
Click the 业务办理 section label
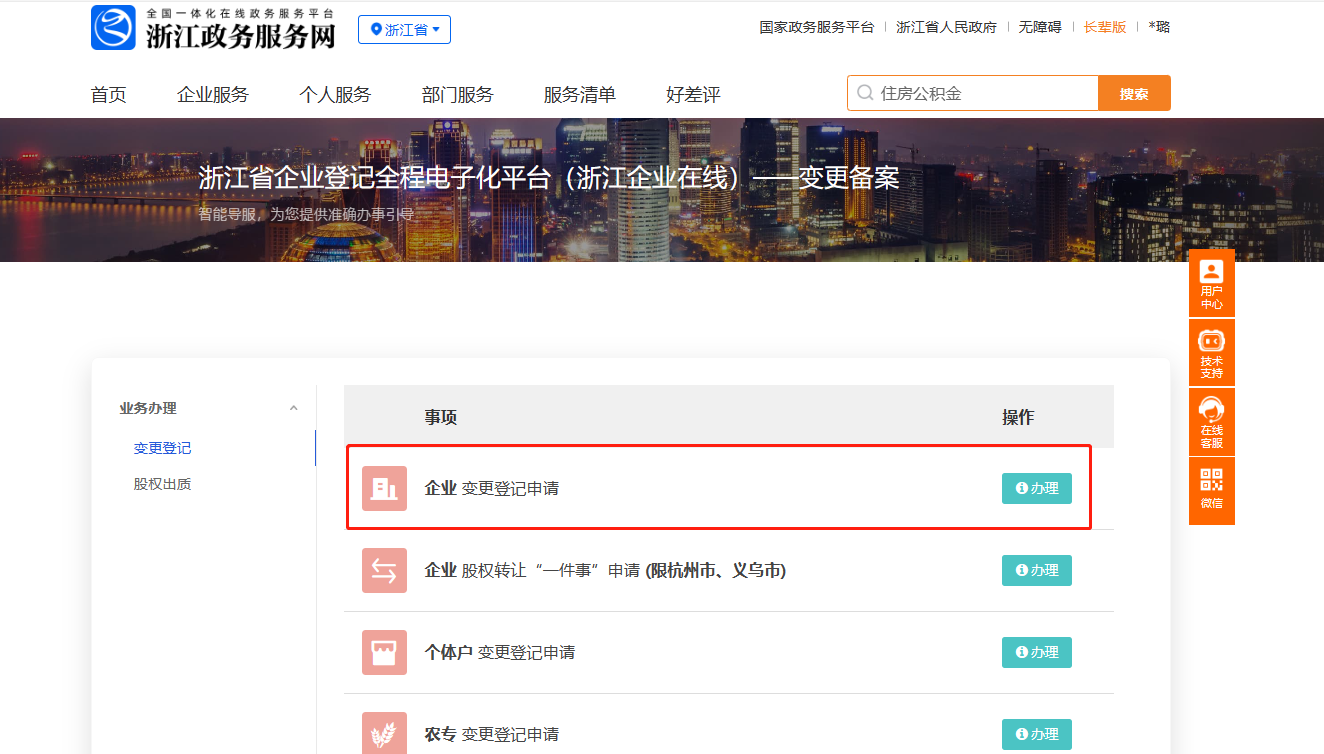(148, 408)
